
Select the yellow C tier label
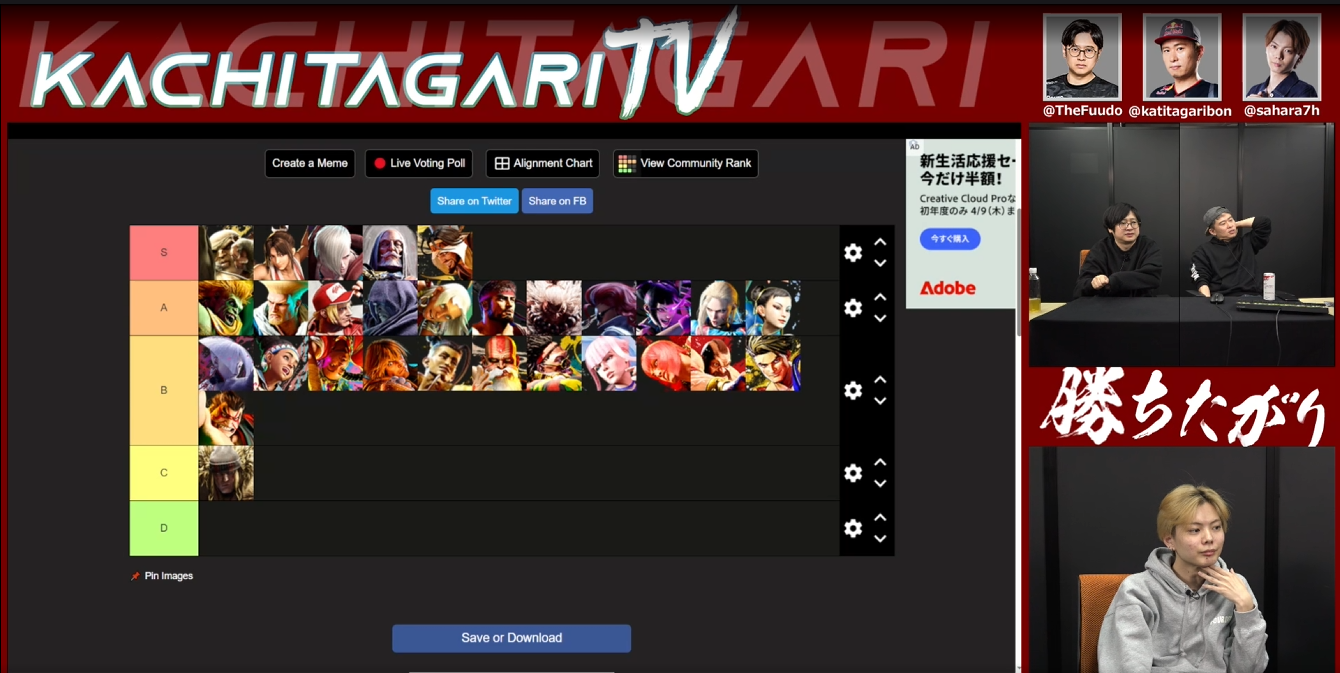point(164,473)
